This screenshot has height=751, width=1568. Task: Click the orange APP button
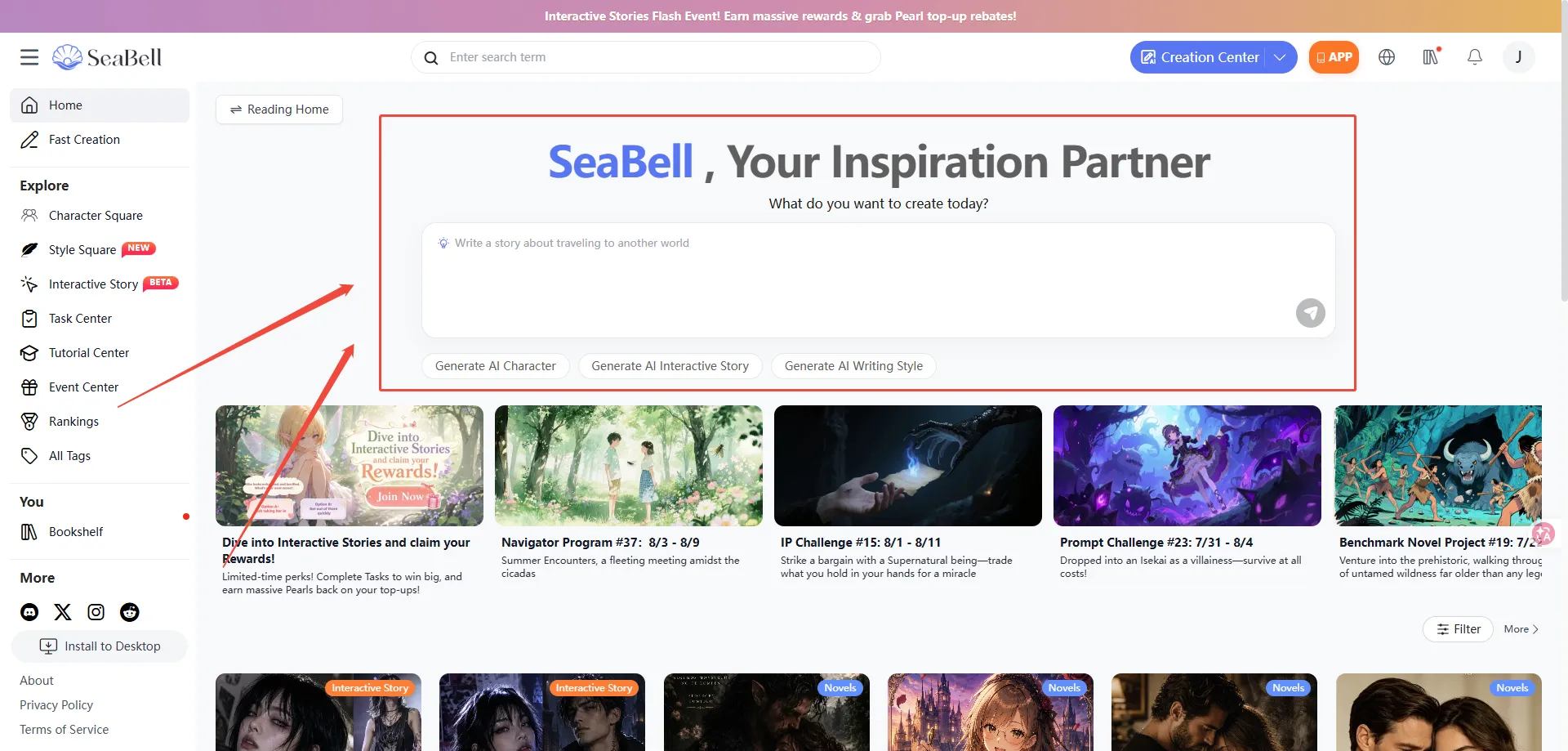click(1334, 57)
